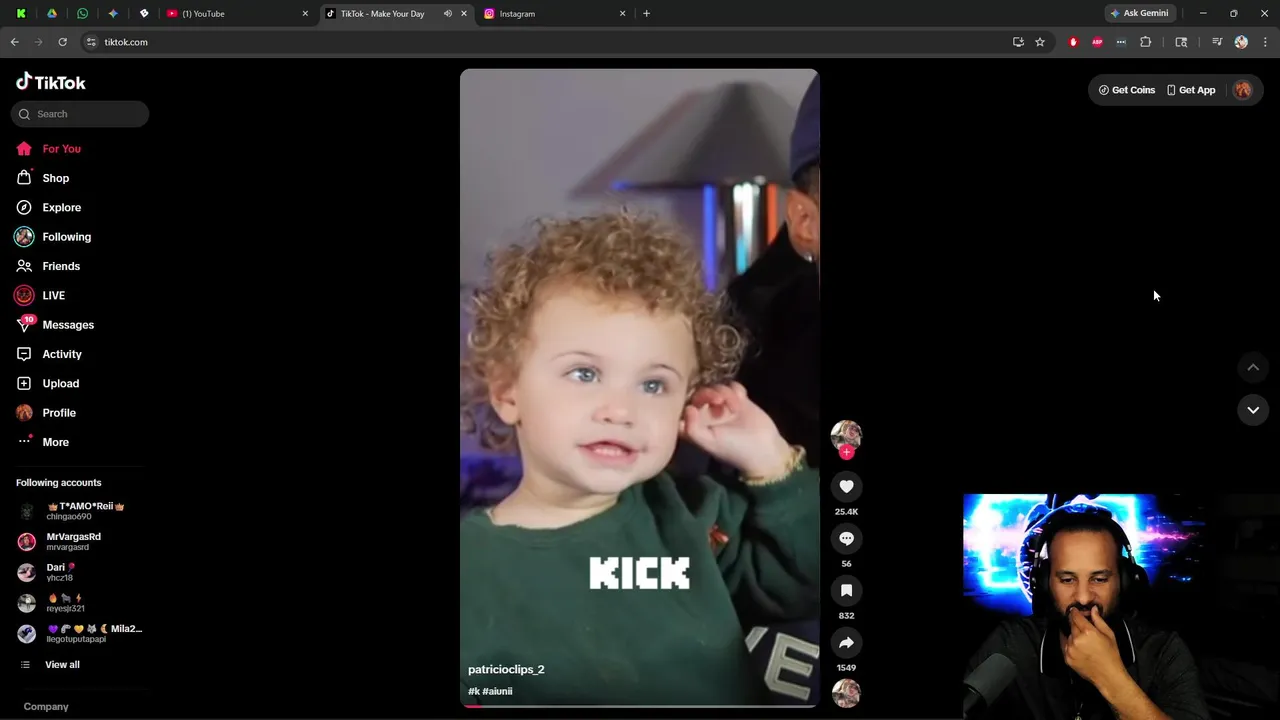Image resolution: width=1280 pixels, height=720 pixels.
Task: Open the For You feed
Action: pos(48,149)
